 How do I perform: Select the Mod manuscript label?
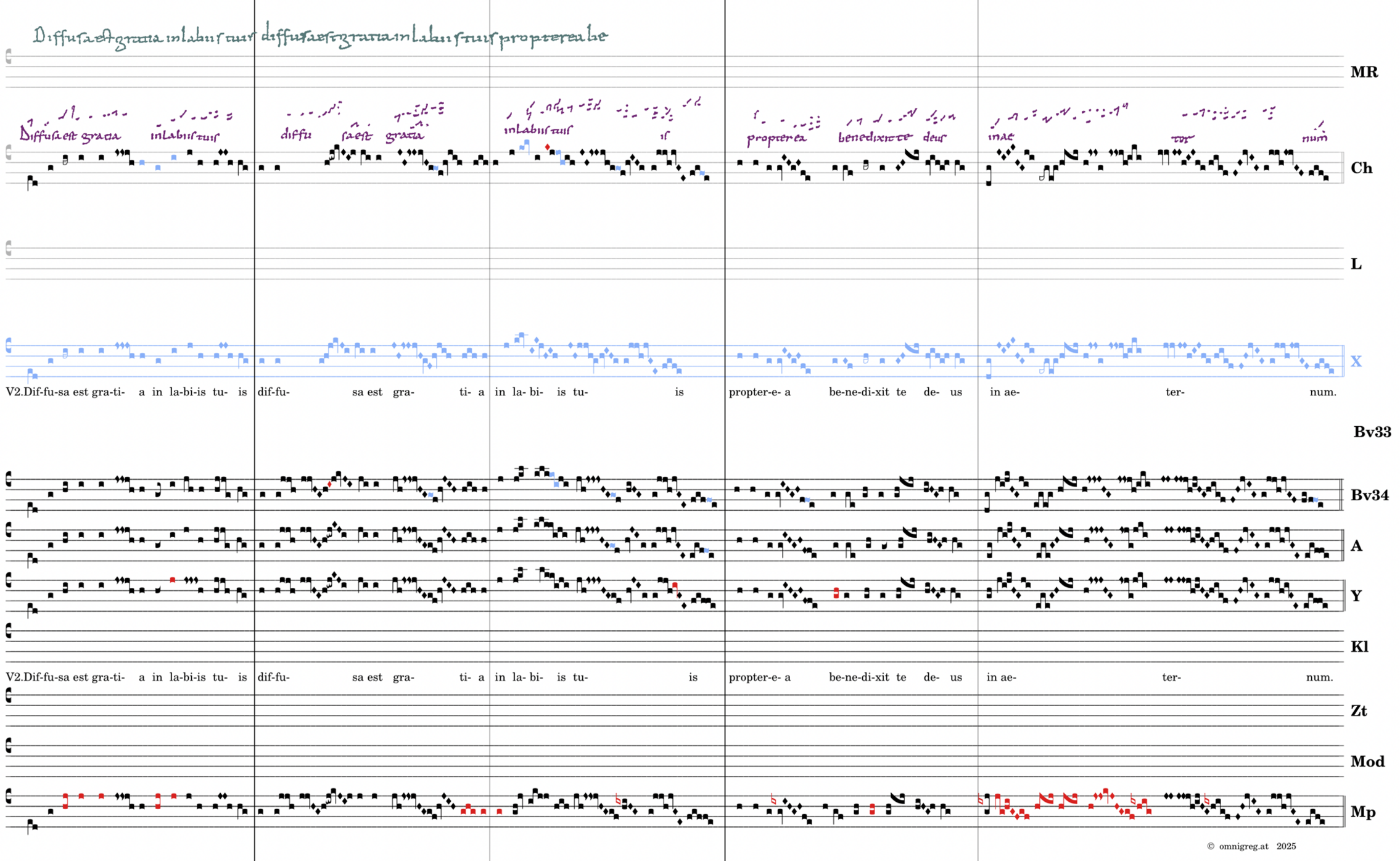pos(1367,761)
